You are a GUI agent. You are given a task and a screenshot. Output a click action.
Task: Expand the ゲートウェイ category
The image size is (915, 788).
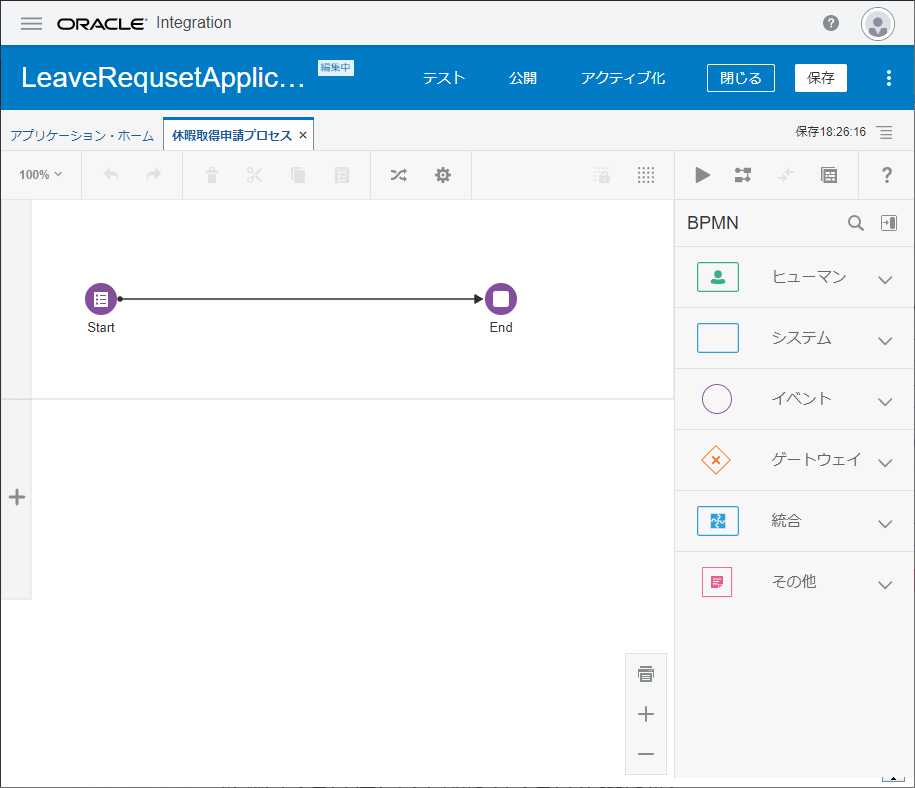coord(884,462)
